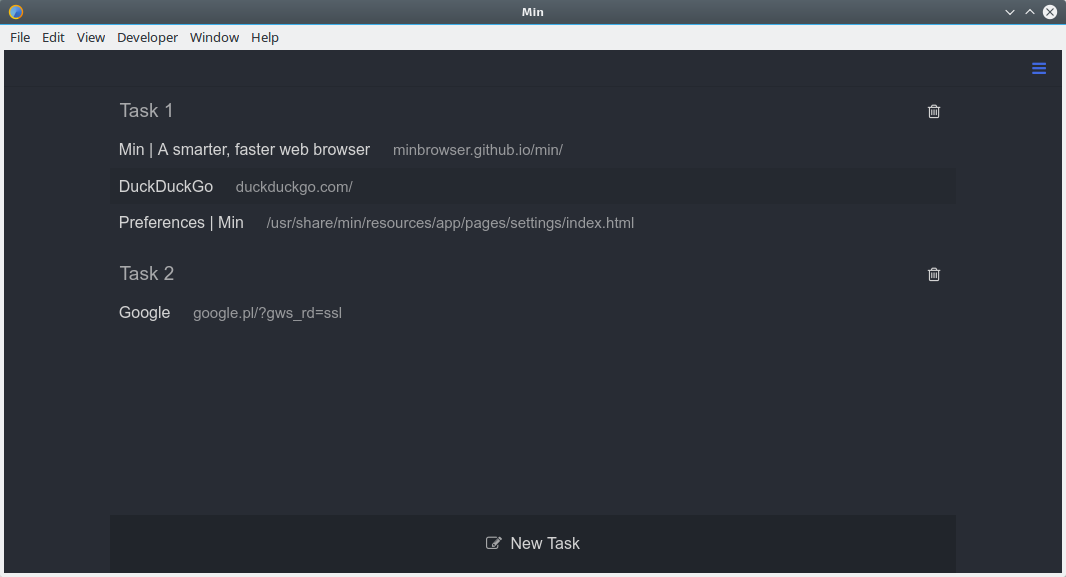This screenshot has height=577, width=1066.
Task: Switch to the DuckDuckGo tab
Action: [533, 187]
